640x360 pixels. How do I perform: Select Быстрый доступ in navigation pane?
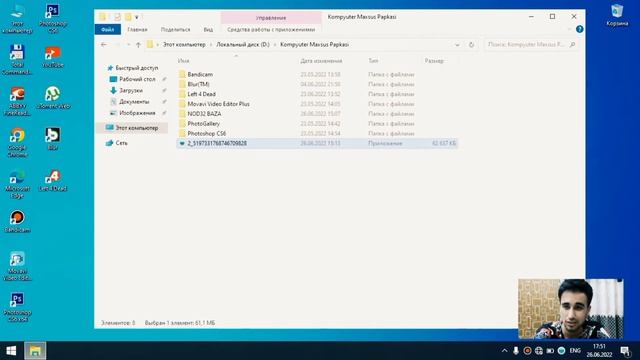pos(136,68)
